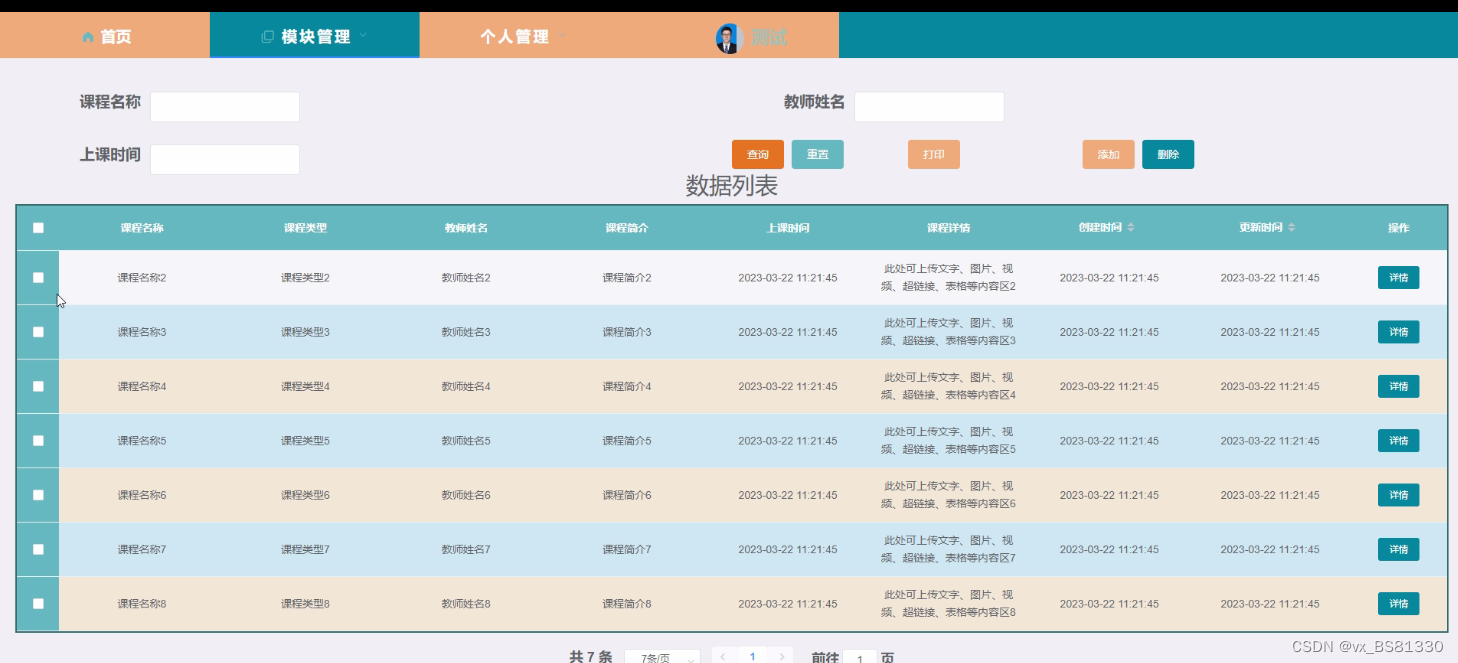Check the row for 课程名称7

(38, 549)
